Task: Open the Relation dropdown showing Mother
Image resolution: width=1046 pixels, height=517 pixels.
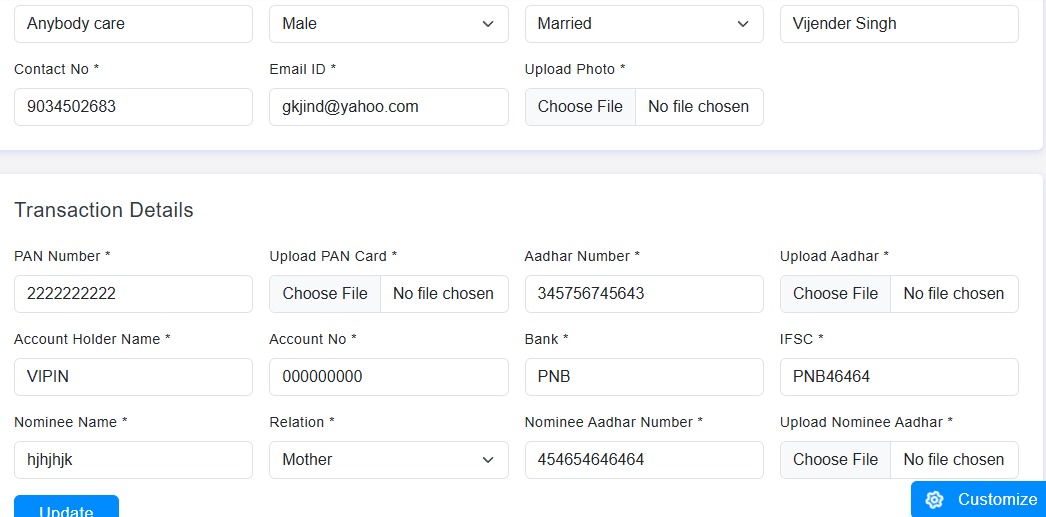Action: 388,460
